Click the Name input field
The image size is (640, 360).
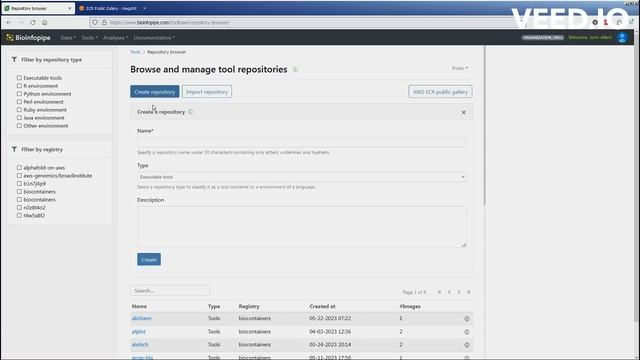coord(302,142)
